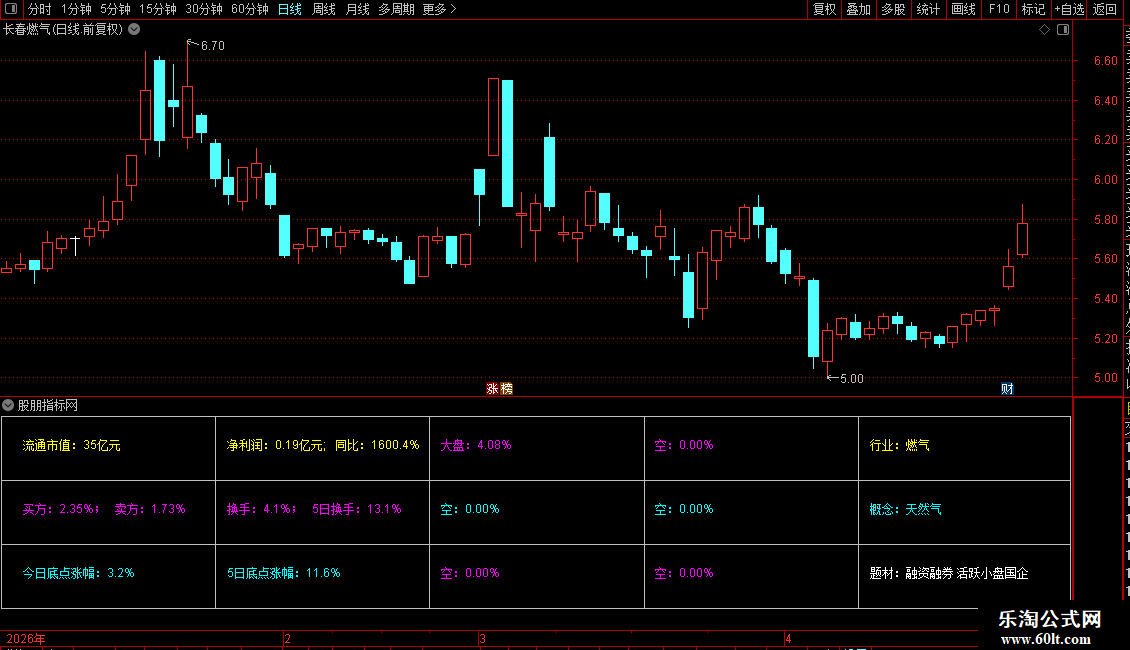Click the 买方: 2.35% value
Image resolution: width=1130 pixels, height=650 pixels.
tap(61, 509)
